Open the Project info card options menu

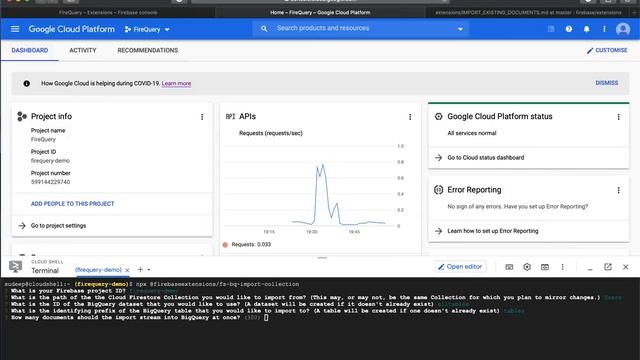coord(202,117)
